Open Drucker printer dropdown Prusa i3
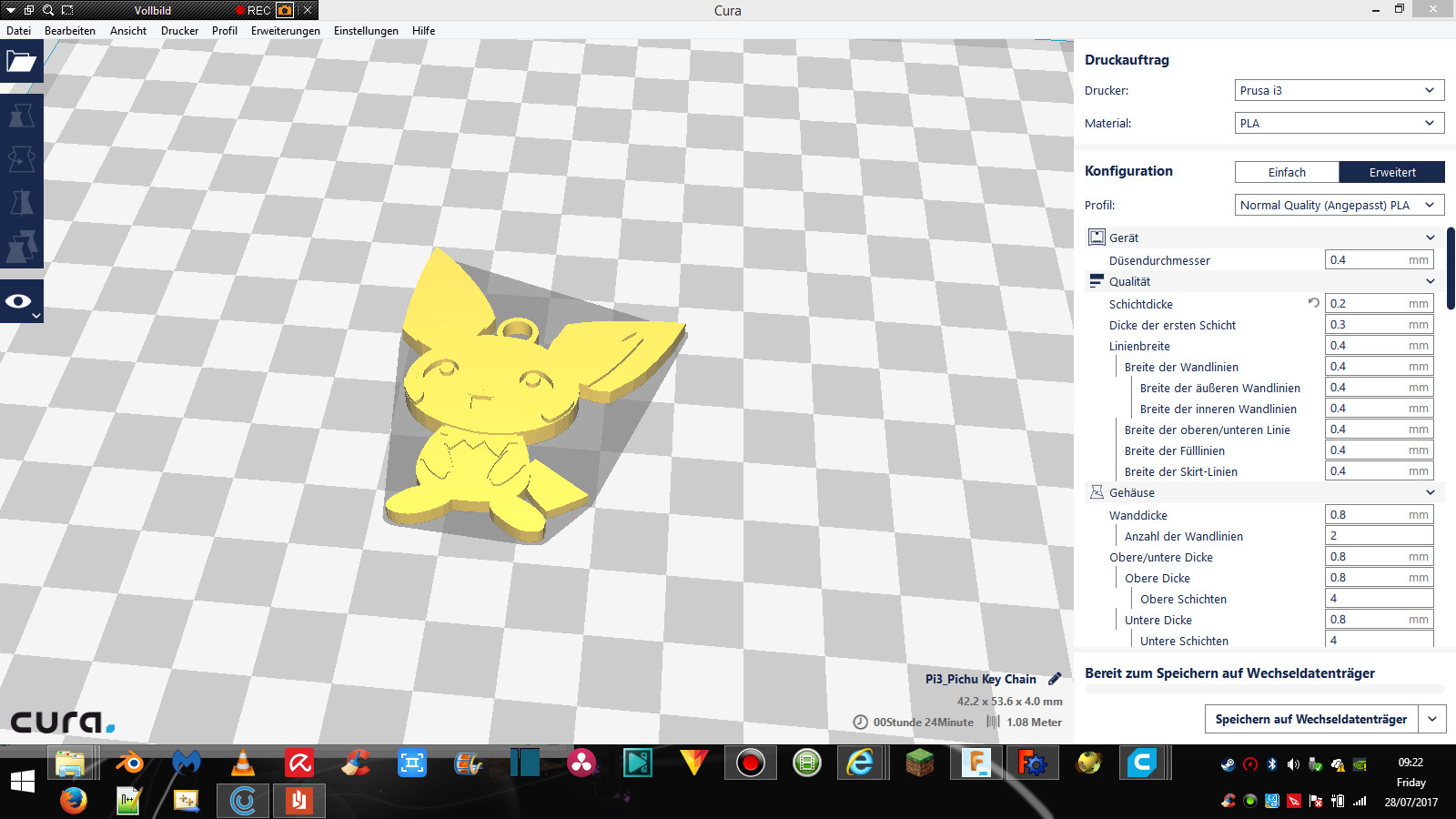This screenshot has height=819, width=1456. (x=1340, y=90)
